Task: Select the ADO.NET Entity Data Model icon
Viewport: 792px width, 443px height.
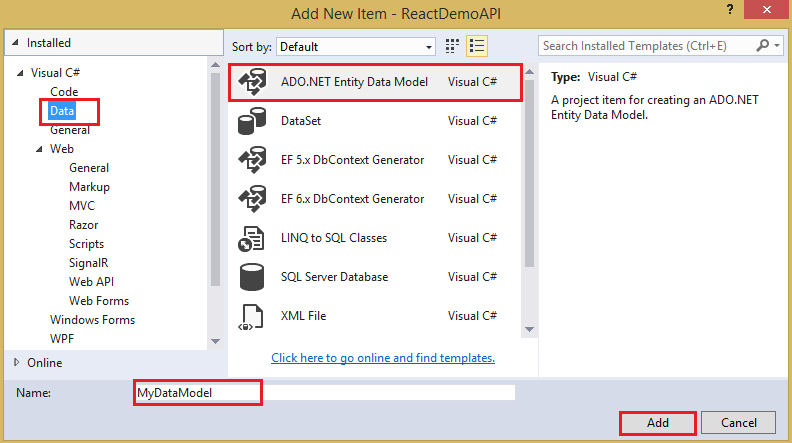Action: click(x=250, y=83)
